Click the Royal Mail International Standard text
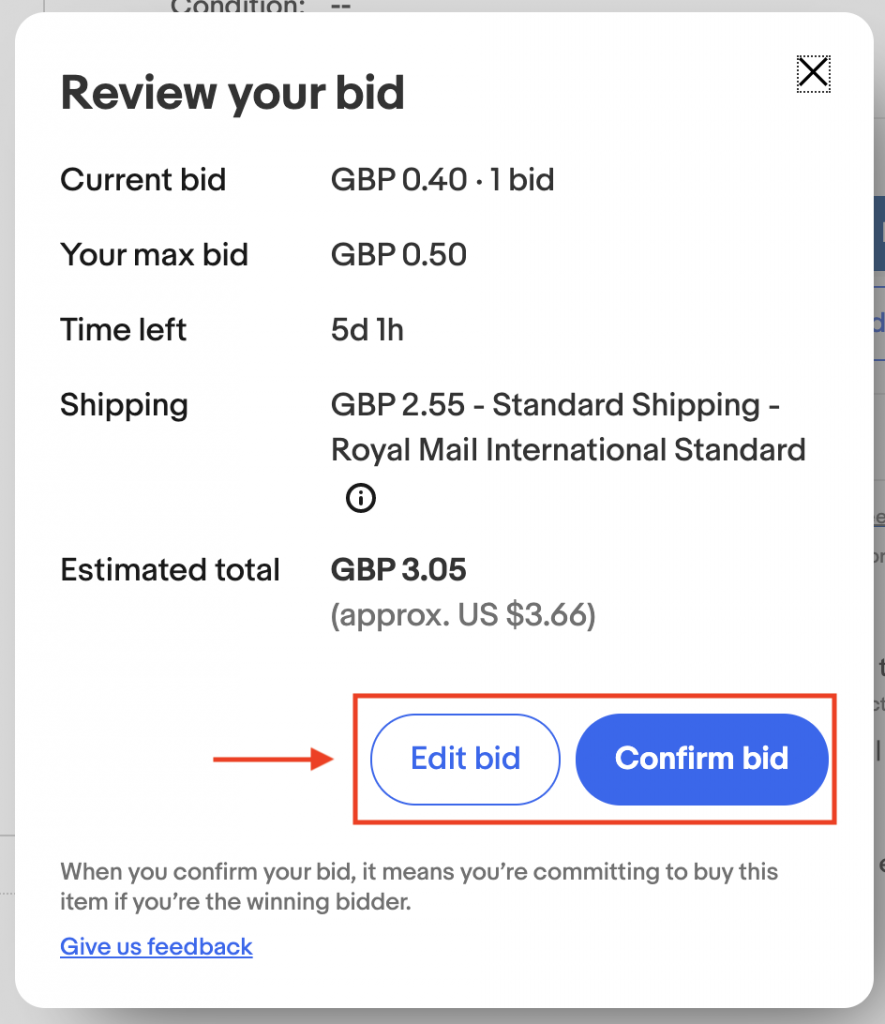The width and height of the screenshot is (885, 1024). coord(568,450)
